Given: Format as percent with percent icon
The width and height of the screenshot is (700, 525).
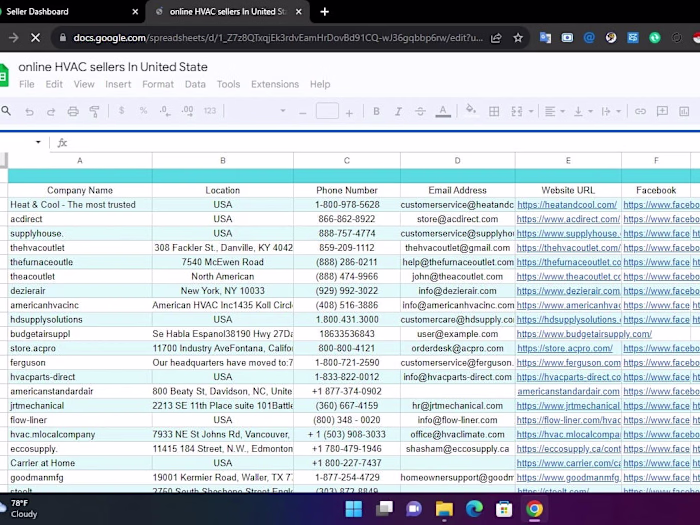Looking at the screenshot, I should (143, 111).
